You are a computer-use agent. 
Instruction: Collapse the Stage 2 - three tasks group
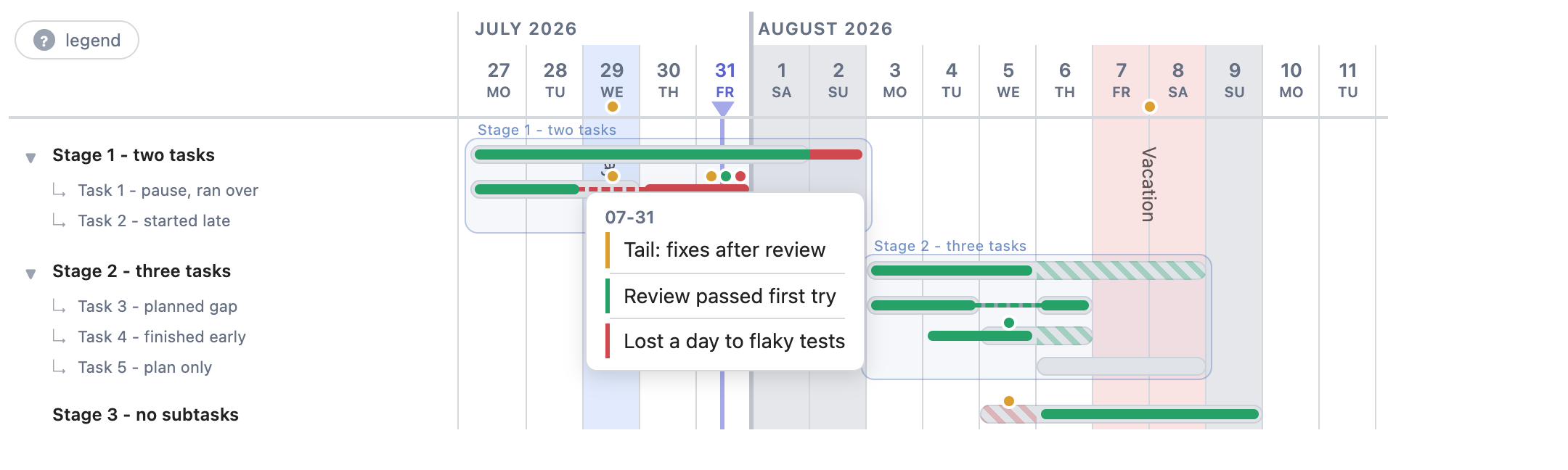tap(30, 273)
